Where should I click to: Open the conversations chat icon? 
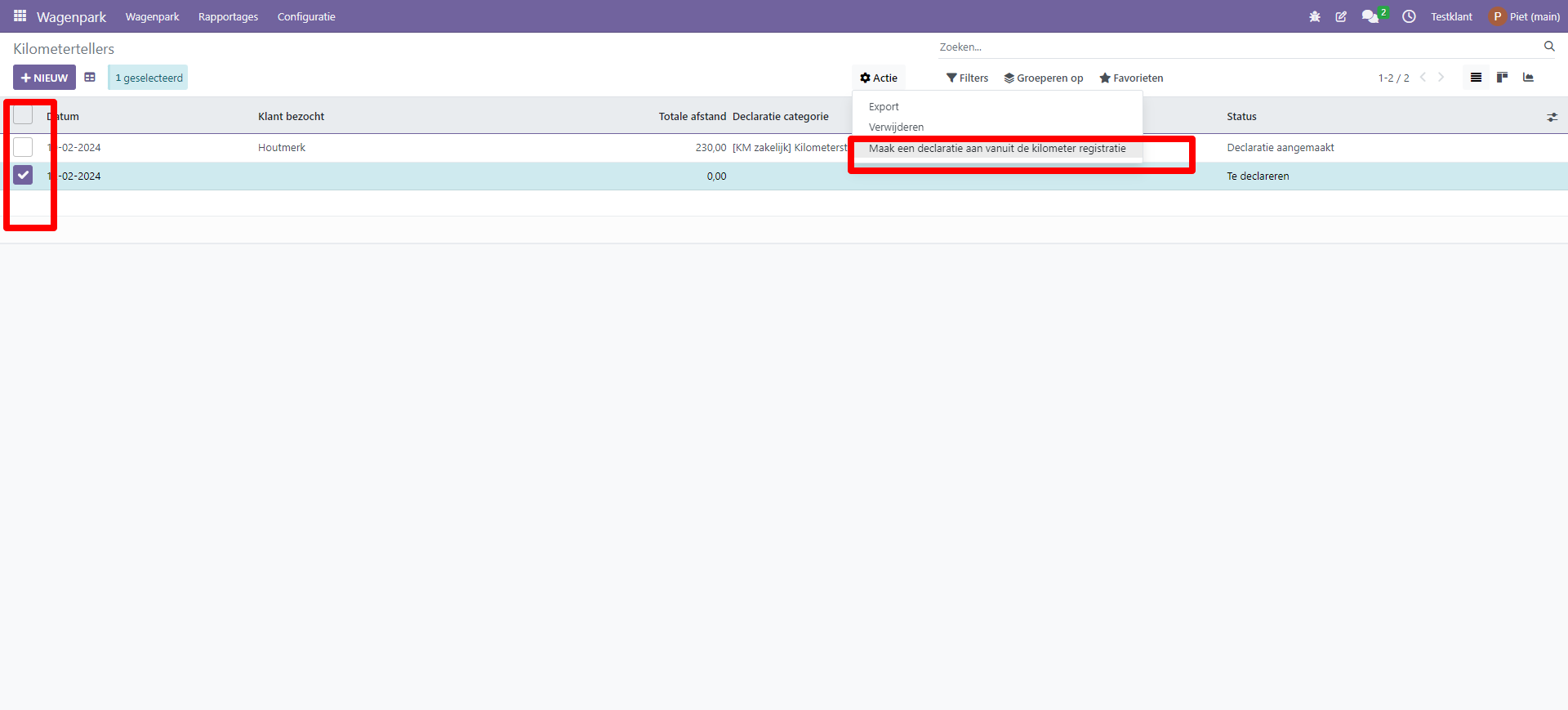[1370, 16]
